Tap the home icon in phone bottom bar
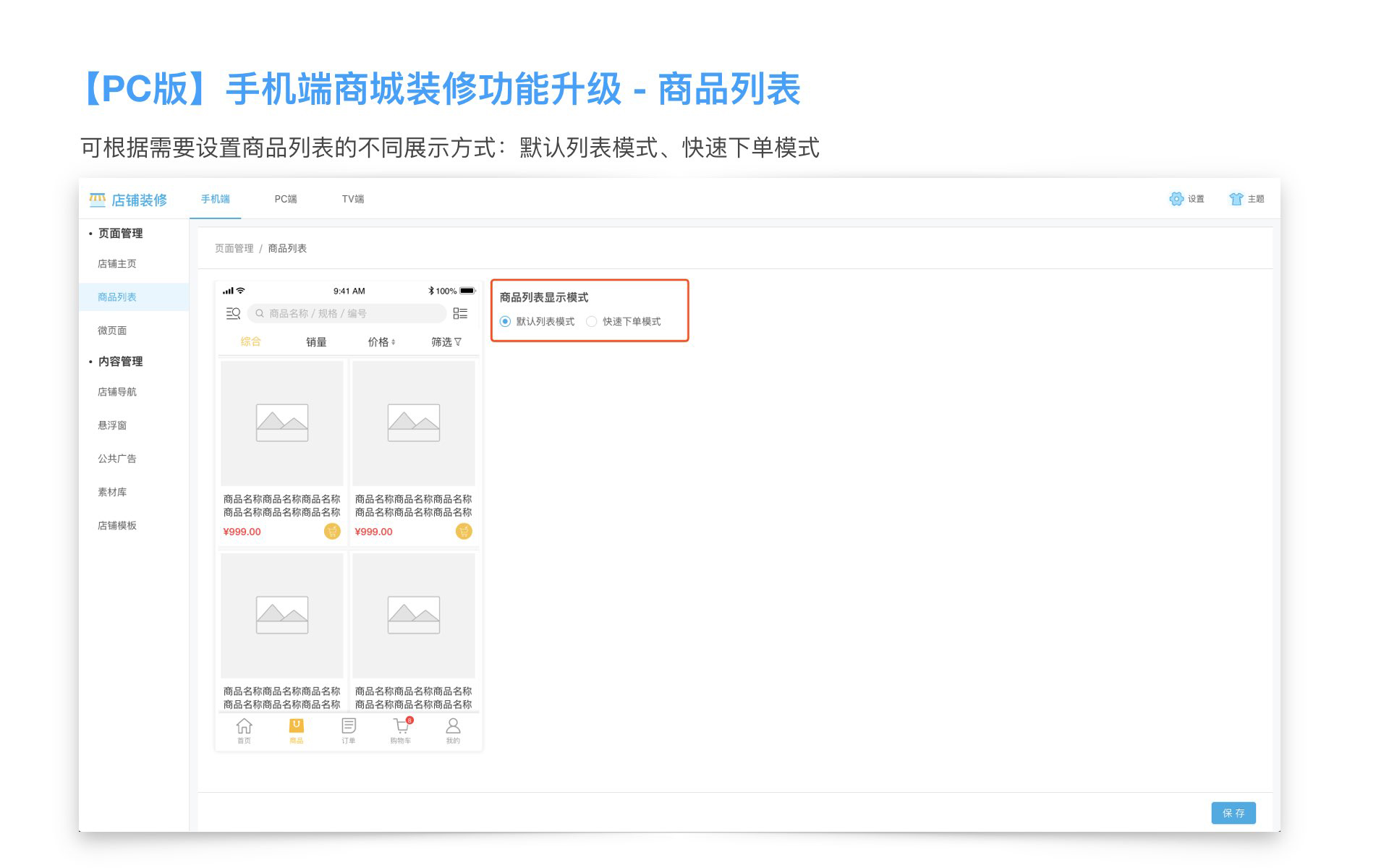This screenshot has width=1389, height=868. (245, 726)
